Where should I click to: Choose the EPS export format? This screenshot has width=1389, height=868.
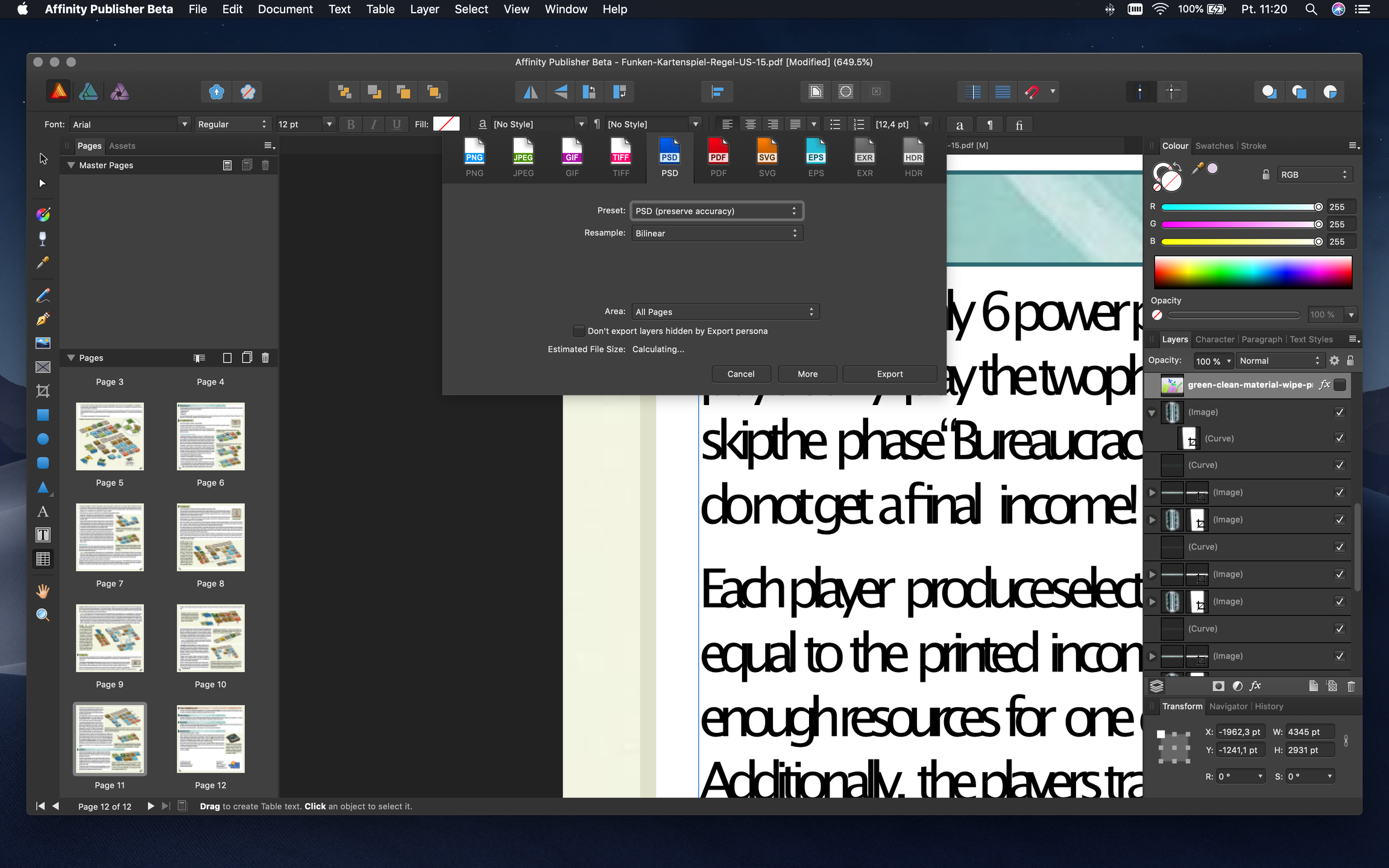click(x=816, y=158)
